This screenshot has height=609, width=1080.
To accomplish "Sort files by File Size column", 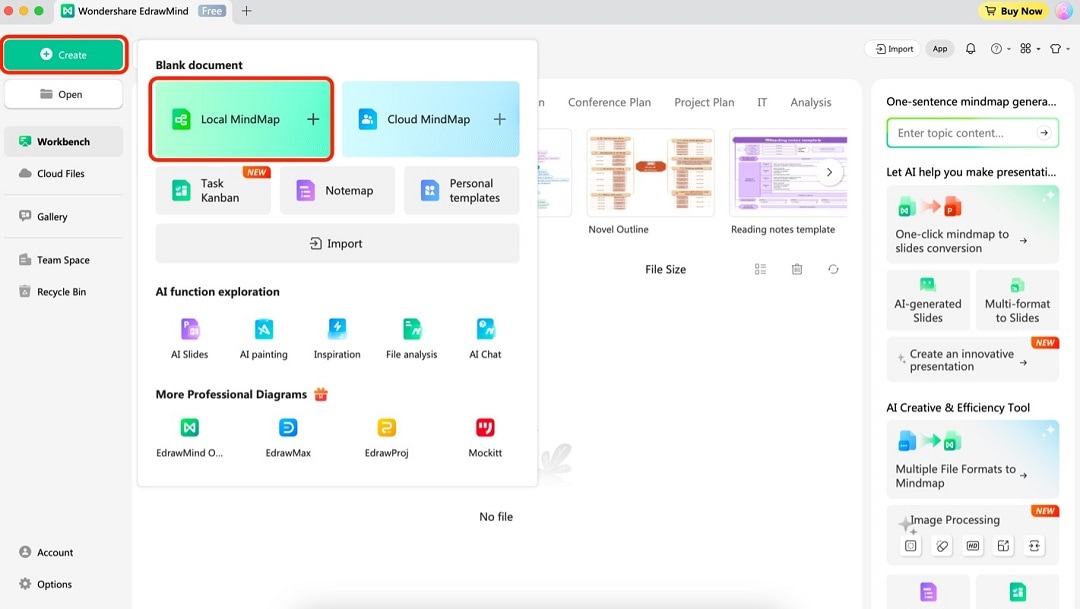I will point(665,269).
